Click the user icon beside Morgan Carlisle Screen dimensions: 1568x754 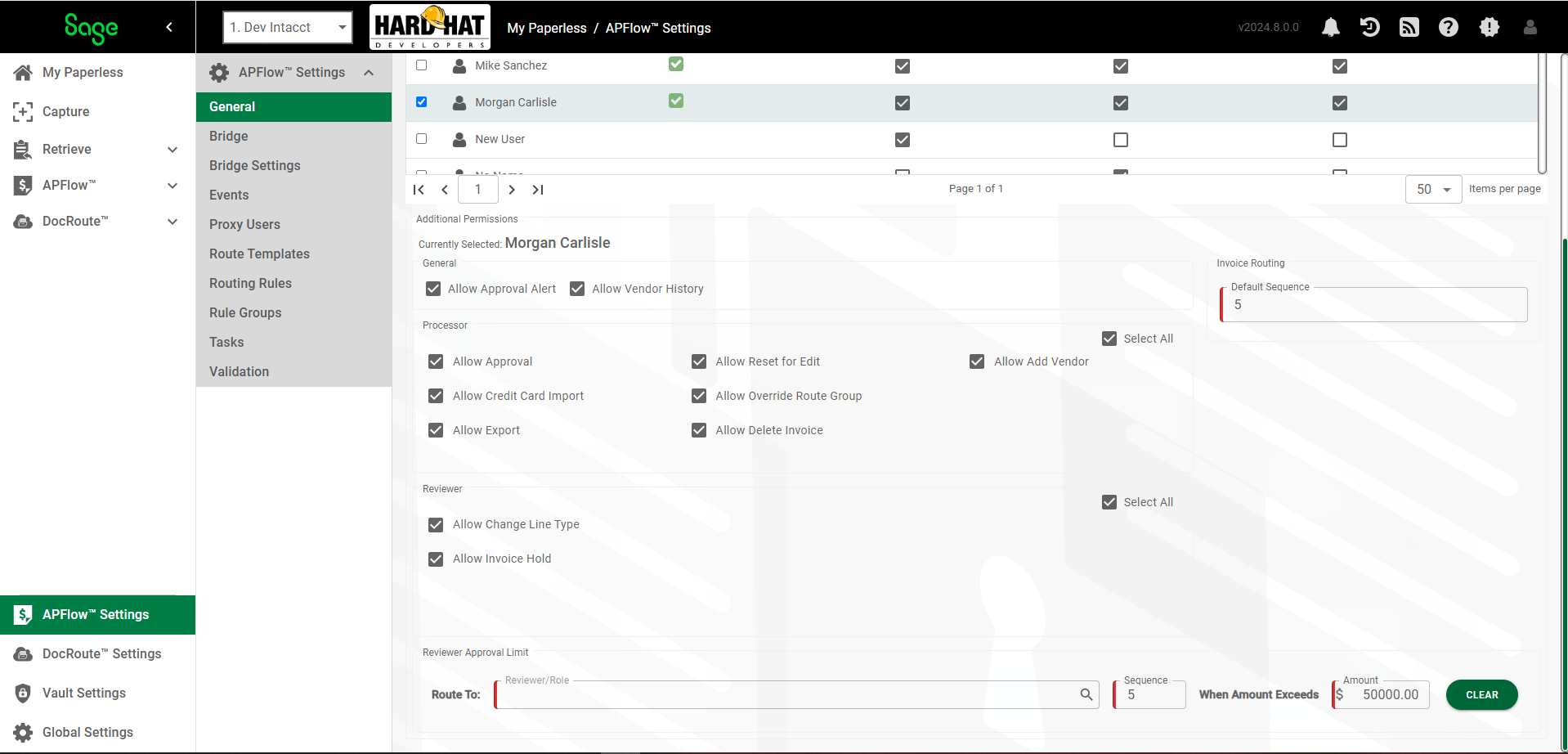459,102
